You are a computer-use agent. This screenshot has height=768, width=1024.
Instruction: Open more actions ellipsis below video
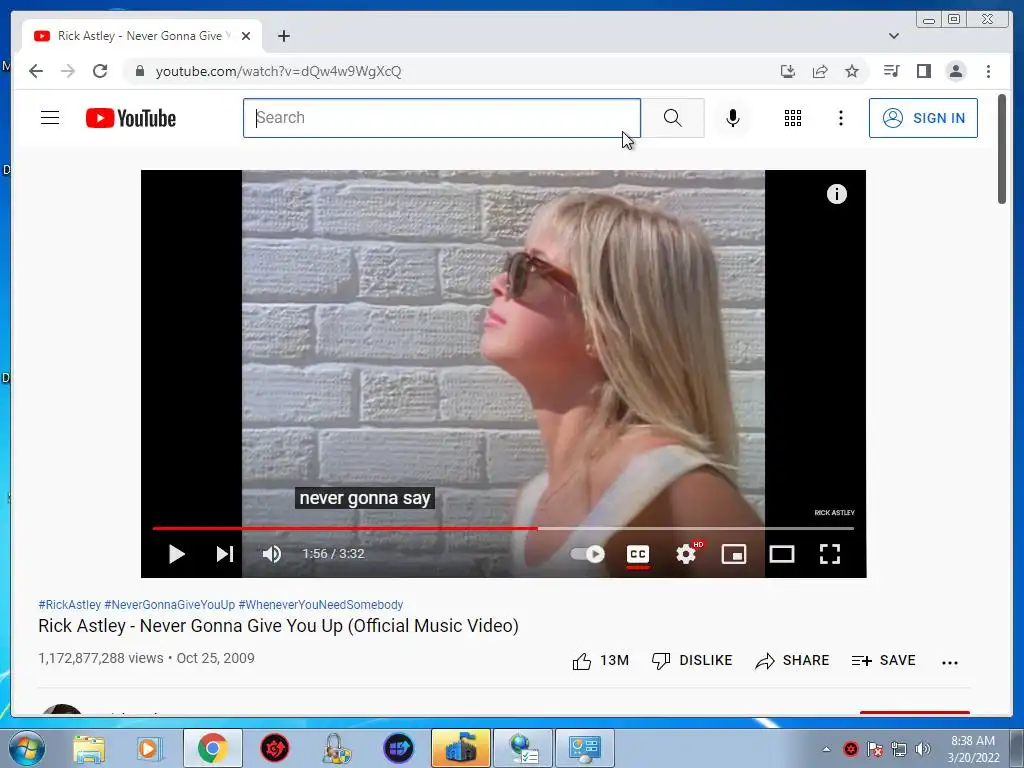point(950,662)
